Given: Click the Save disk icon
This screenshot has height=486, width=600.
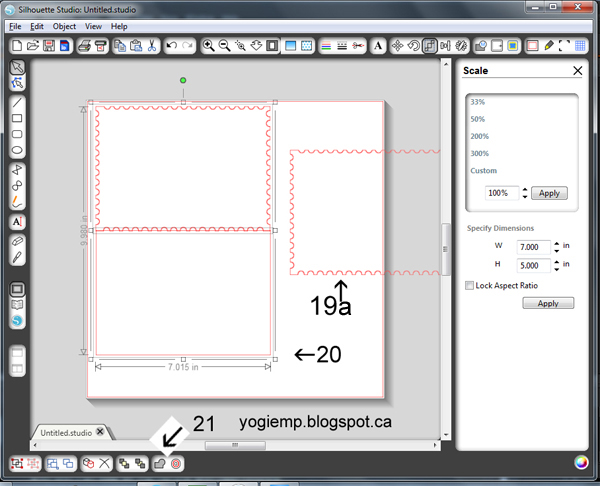Looking at the screenshot, I should point(48,46).
